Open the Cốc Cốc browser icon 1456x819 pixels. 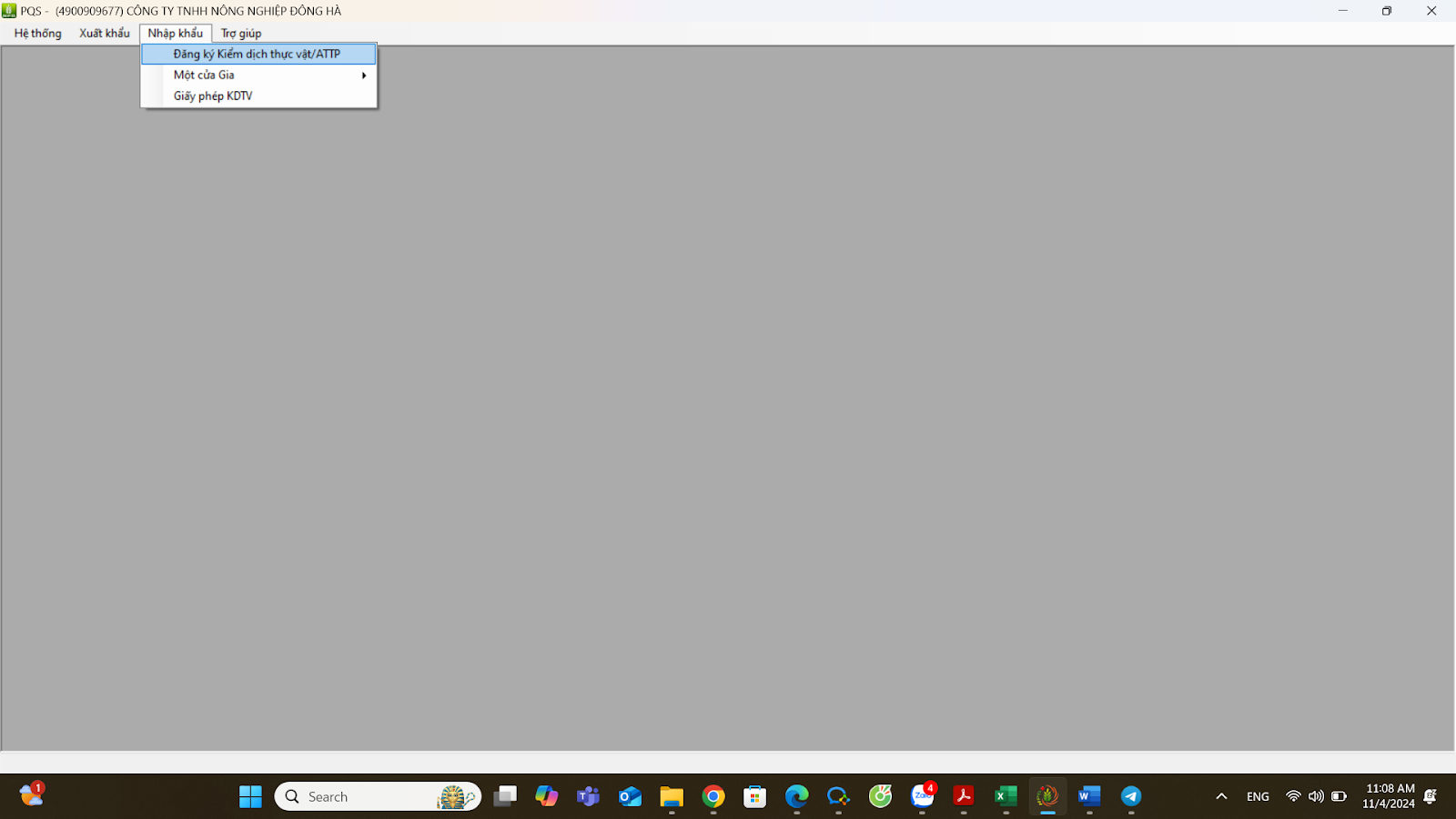pos(880,796)
